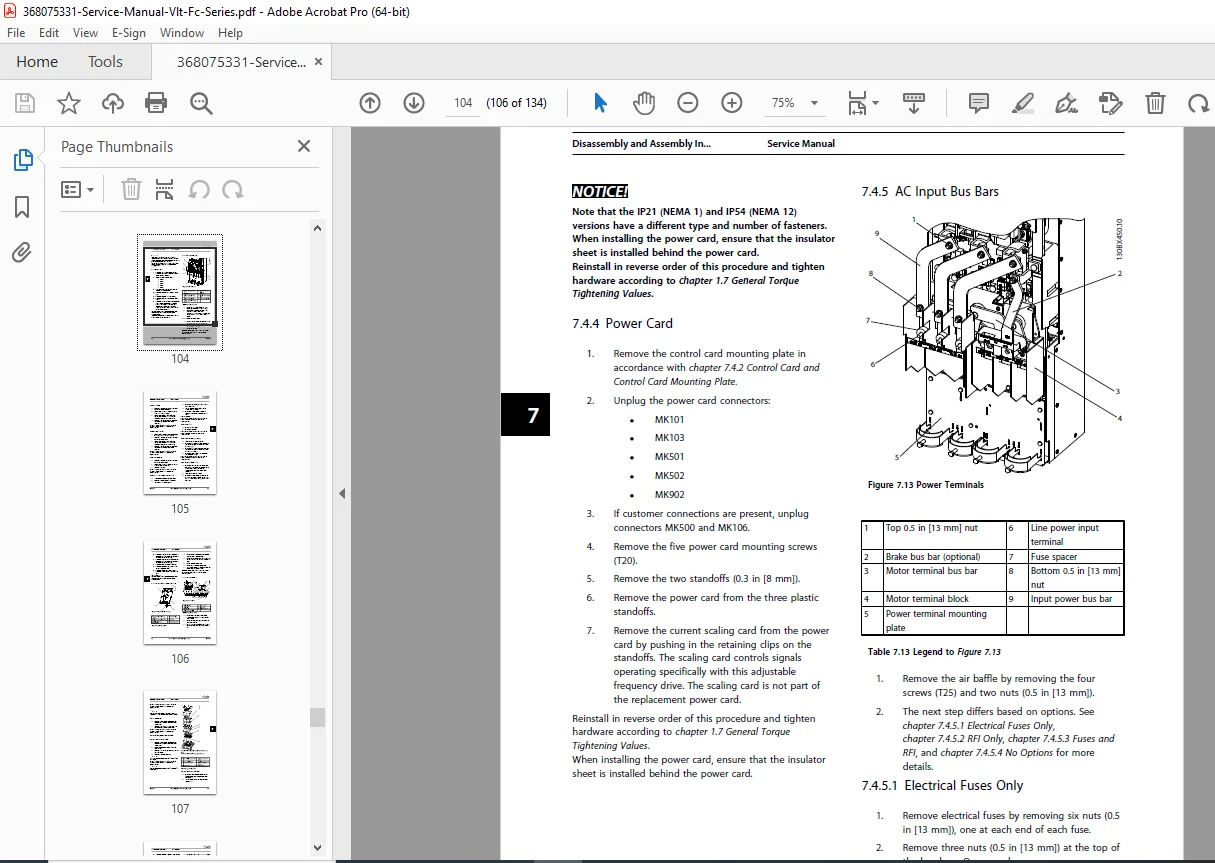
Task: Switch to the Home tab
Action: pyautogui.click(x=37, y=62)
